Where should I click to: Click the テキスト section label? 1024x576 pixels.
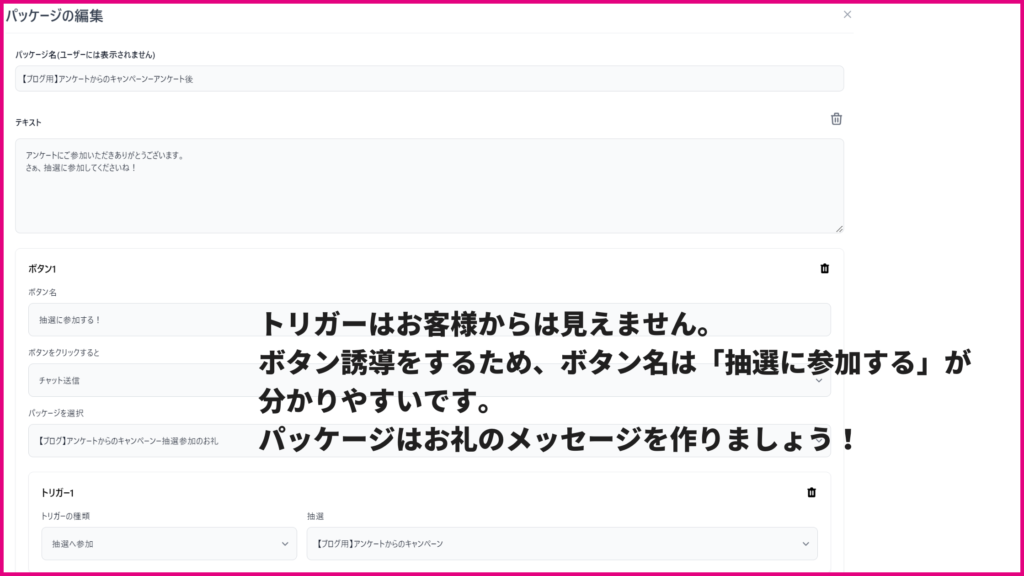[x=28, y=122]
